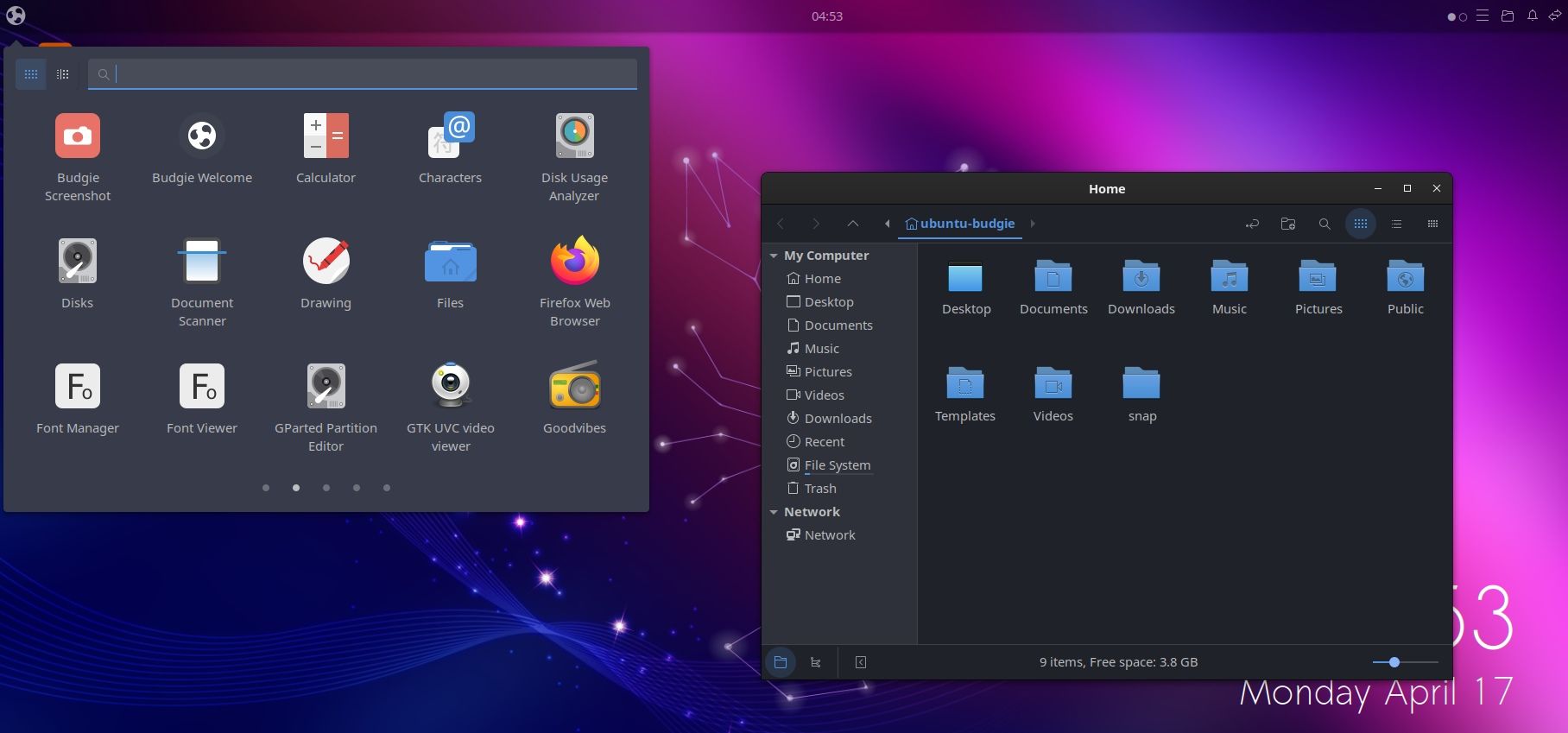The height and width of the screenshot is (733, 1568).
Task: Collapse Network section in sidebar
Action: coord(775,512)
